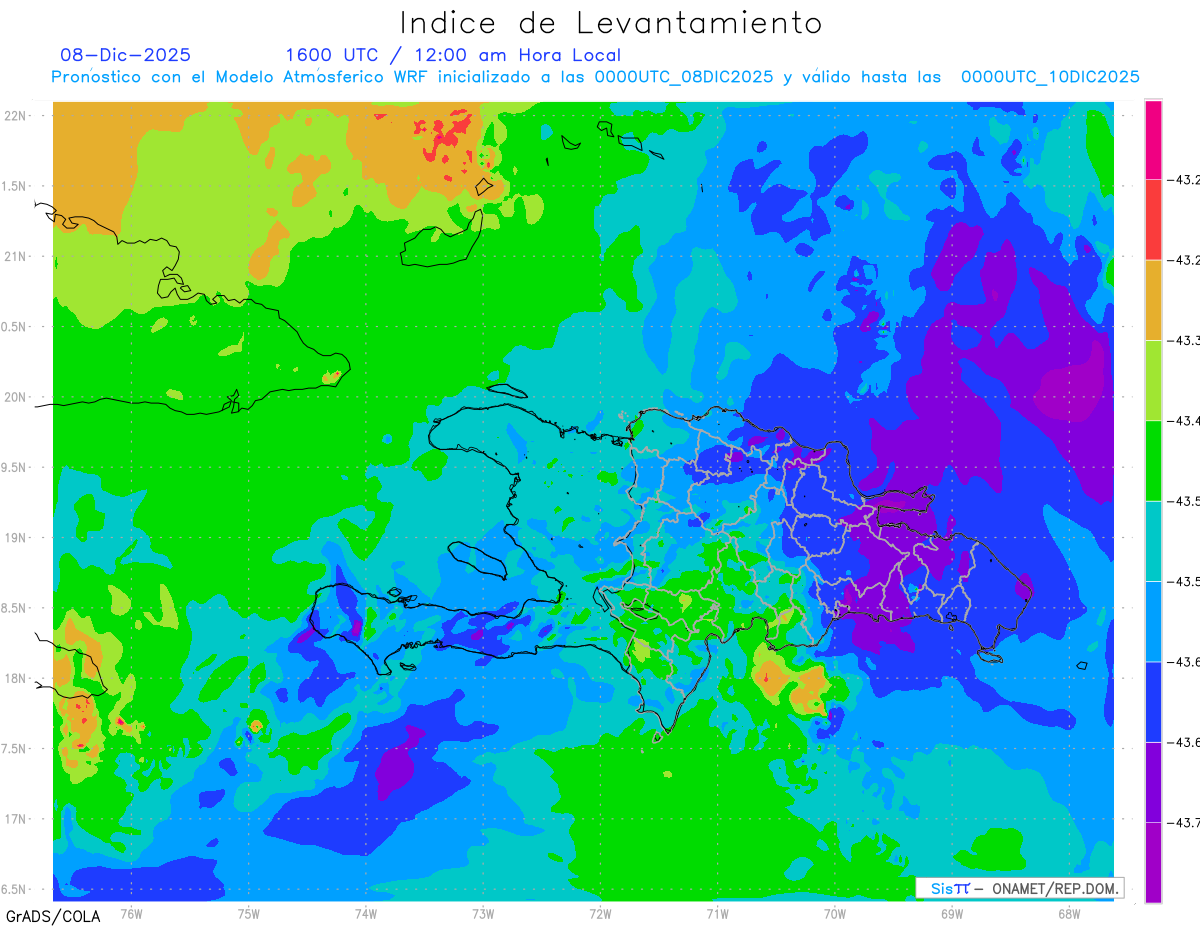1200x927 pixels.
Task: Select the date label '08-Dic-2025'
Action: 126,55
